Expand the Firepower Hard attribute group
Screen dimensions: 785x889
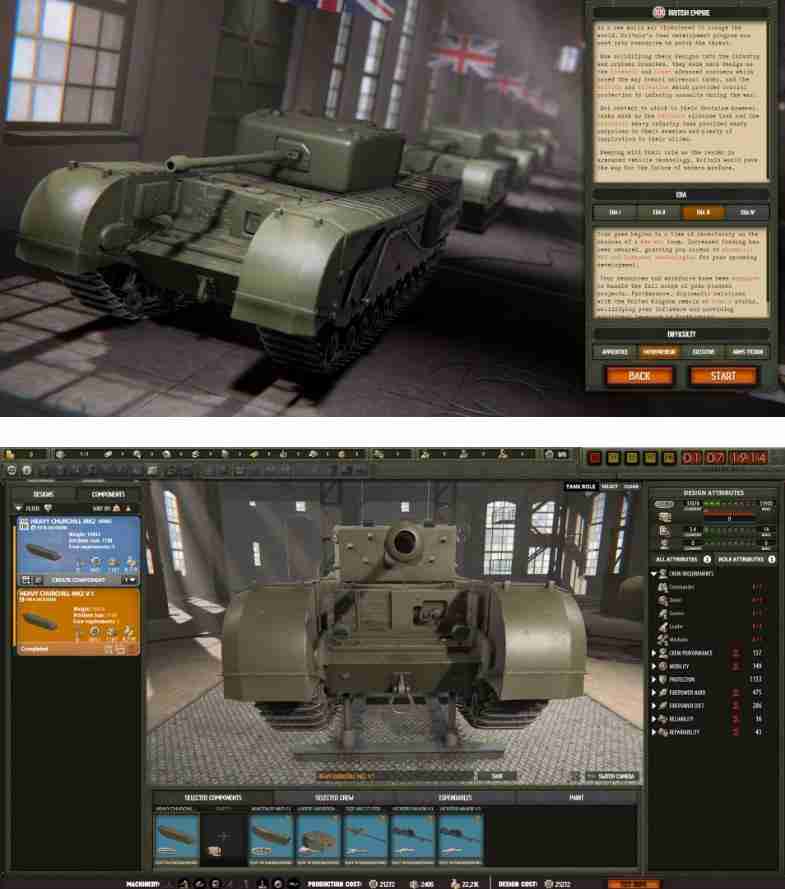(654, 692)
